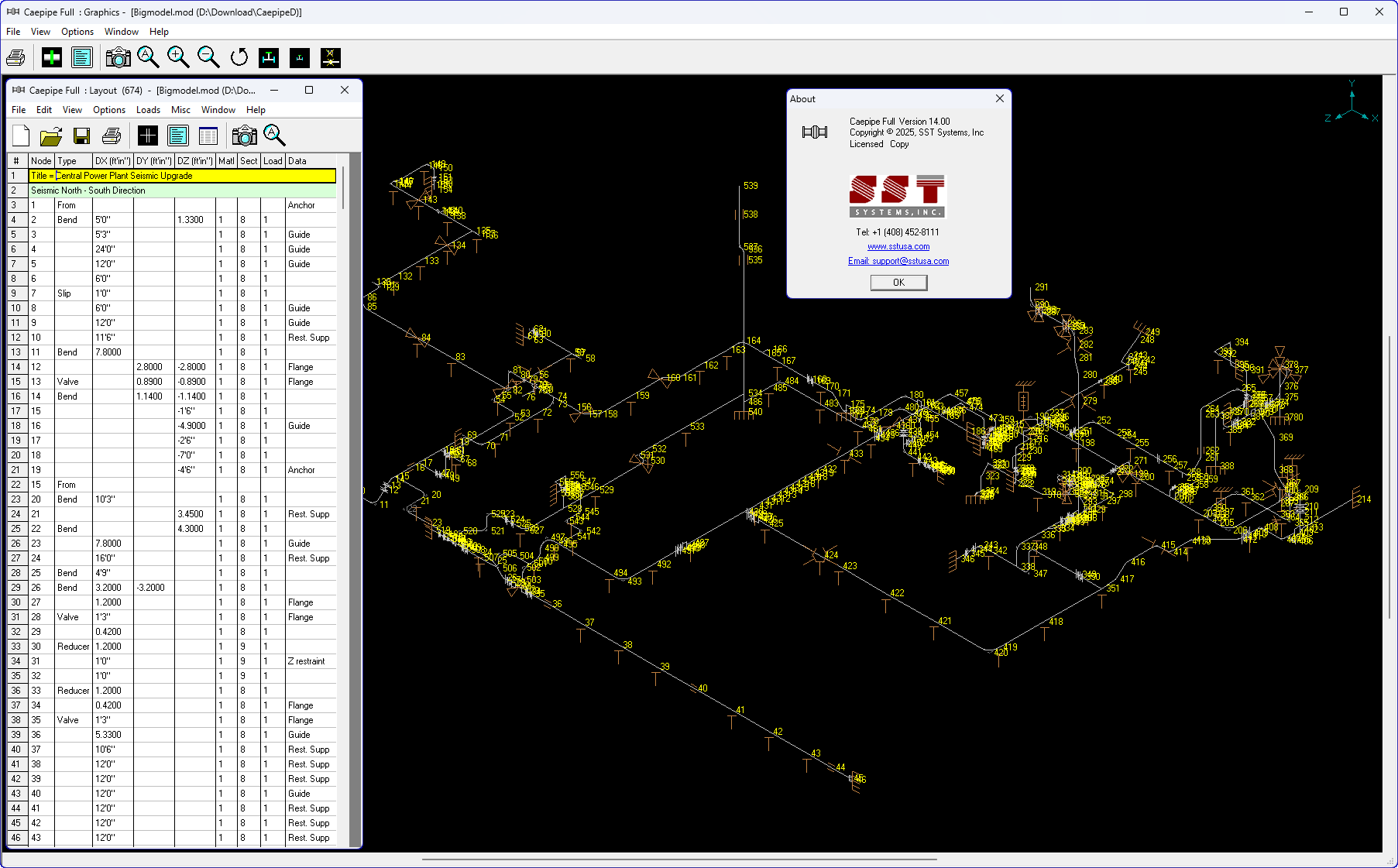Click 'Anchor' data cell in row 21
1398x868 pixels.
[x=311, y=470]
